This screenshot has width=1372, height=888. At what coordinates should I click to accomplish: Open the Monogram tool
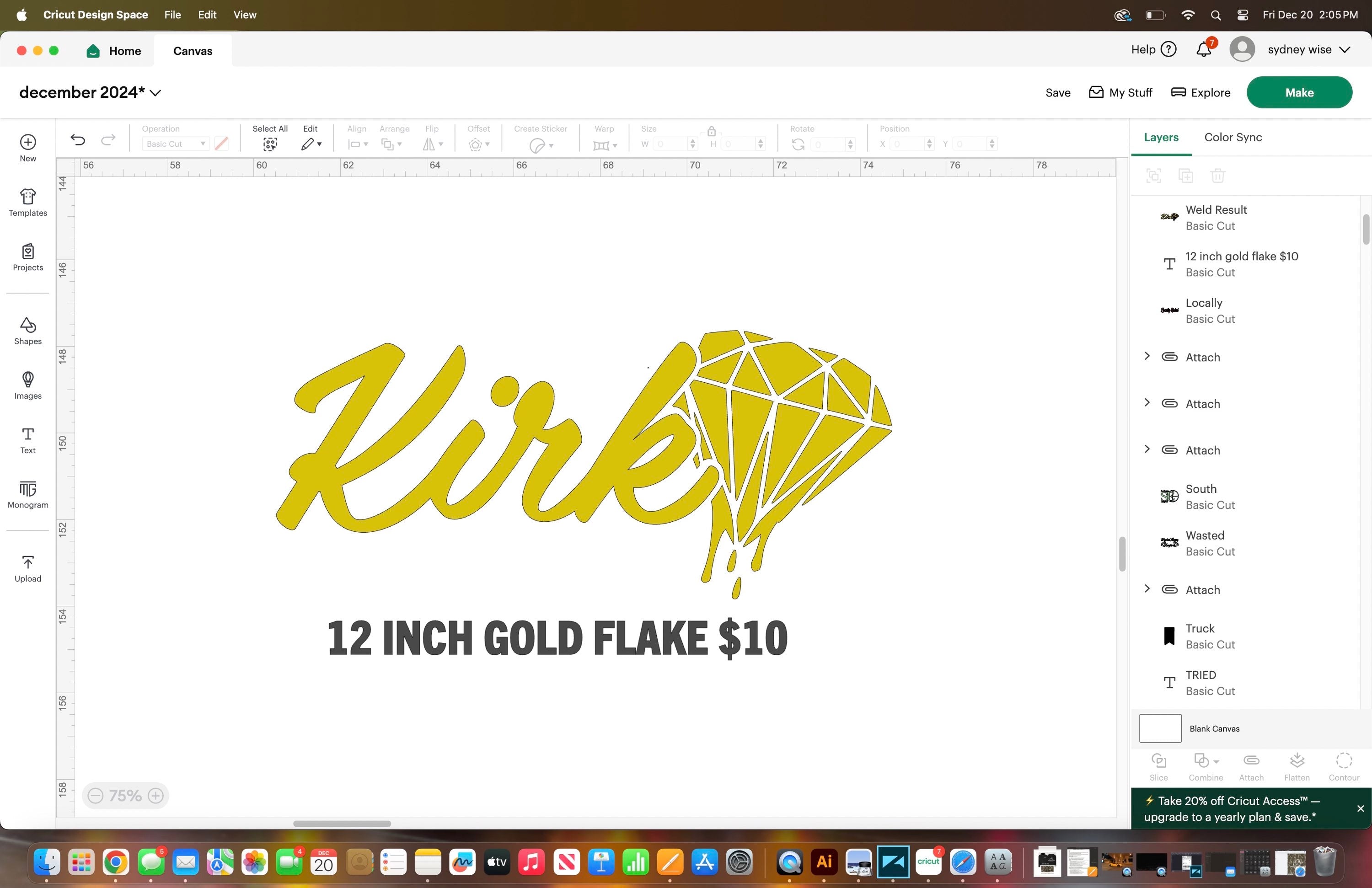pyautogui.click(x=28, y=494)
